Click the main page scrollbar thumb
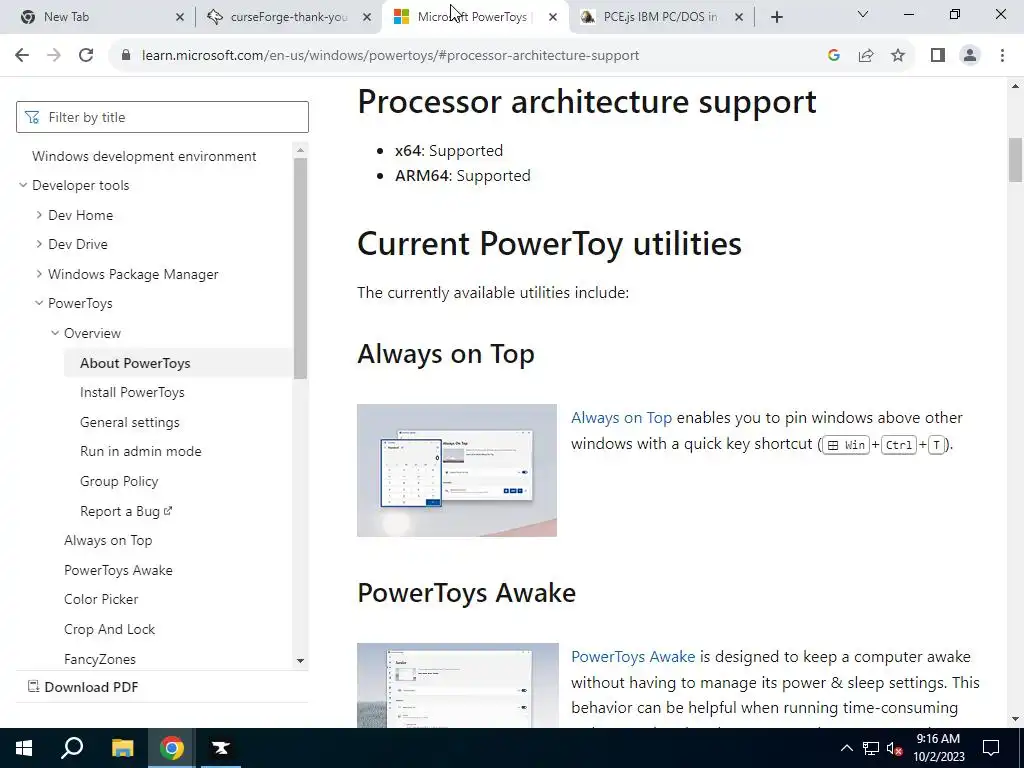 pos(1015,160)
